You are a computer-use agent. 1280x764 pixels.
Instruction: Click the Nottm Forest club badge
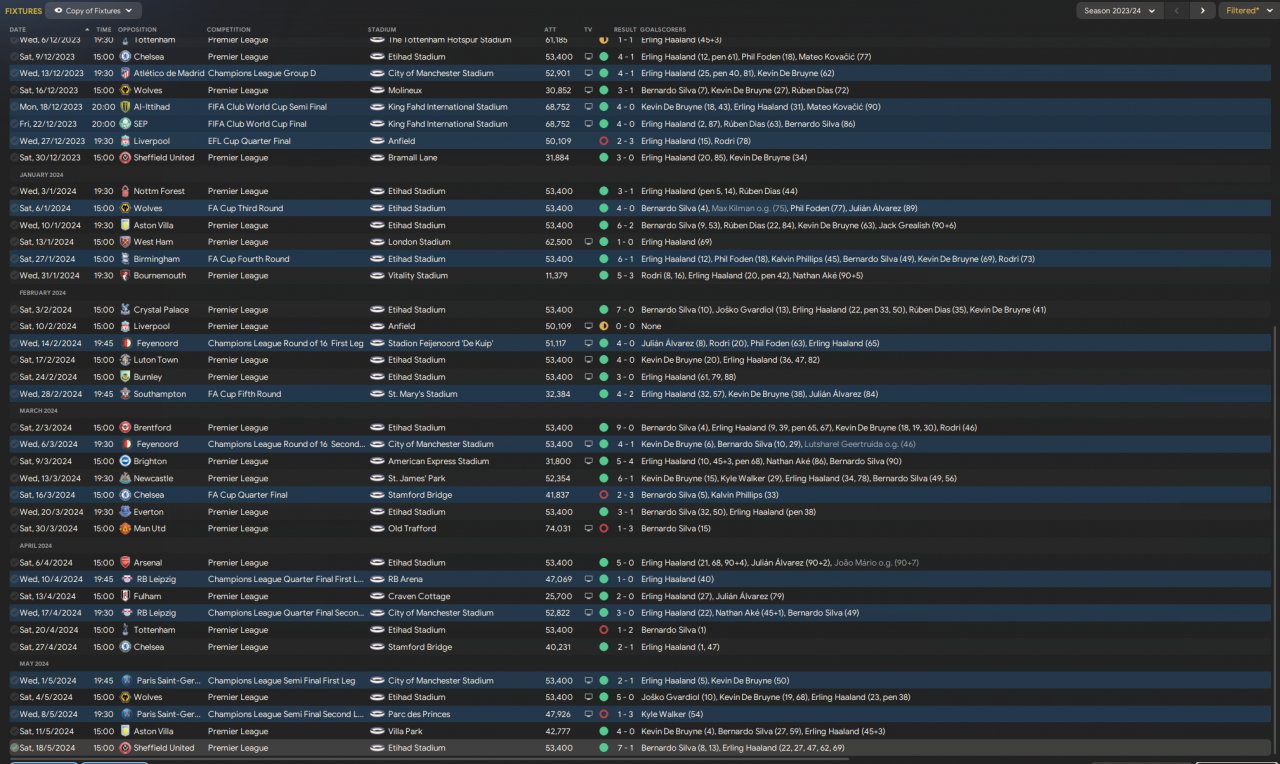pyautogui.click(x=125, y=191)
